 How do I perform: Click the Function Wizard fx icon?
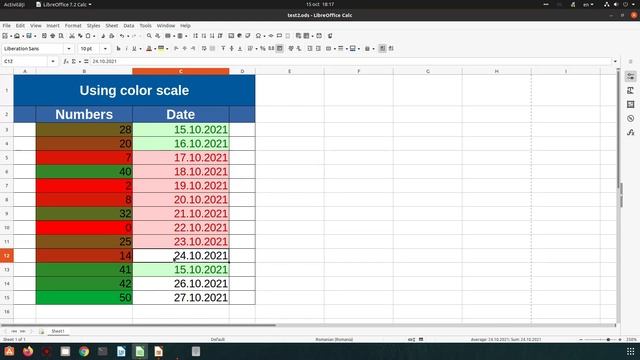pos(66,61)
